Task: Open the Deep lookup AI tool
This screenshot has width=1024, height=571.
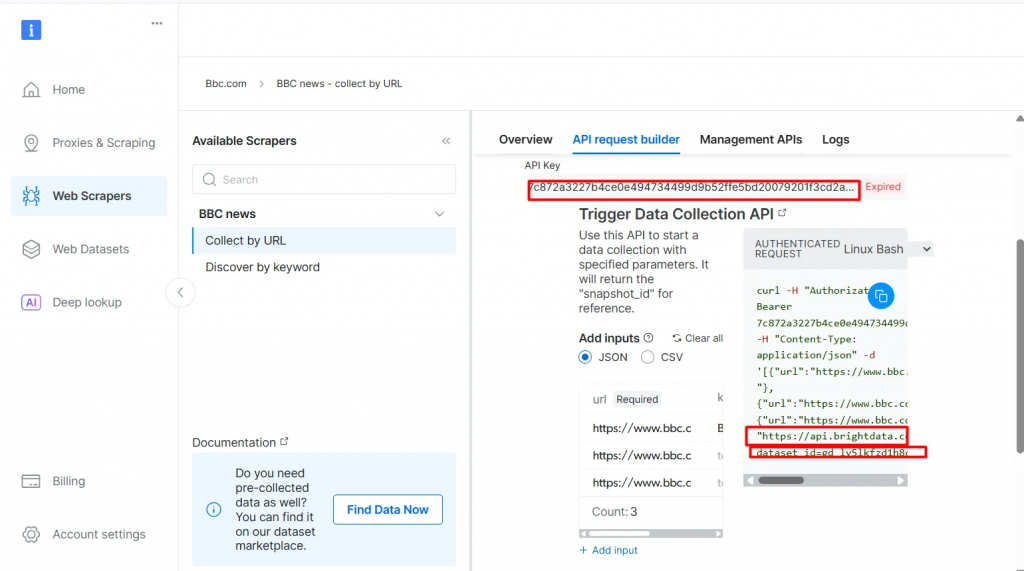Action: (x=86, y=302)
